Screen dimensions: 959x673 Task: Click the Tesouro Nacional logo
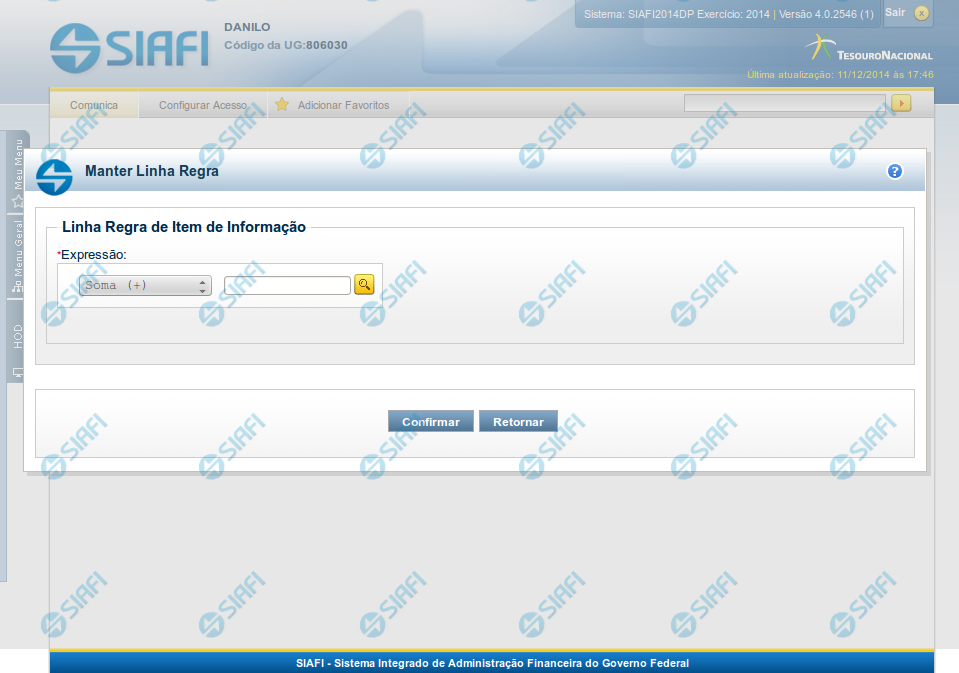(869, 48)
